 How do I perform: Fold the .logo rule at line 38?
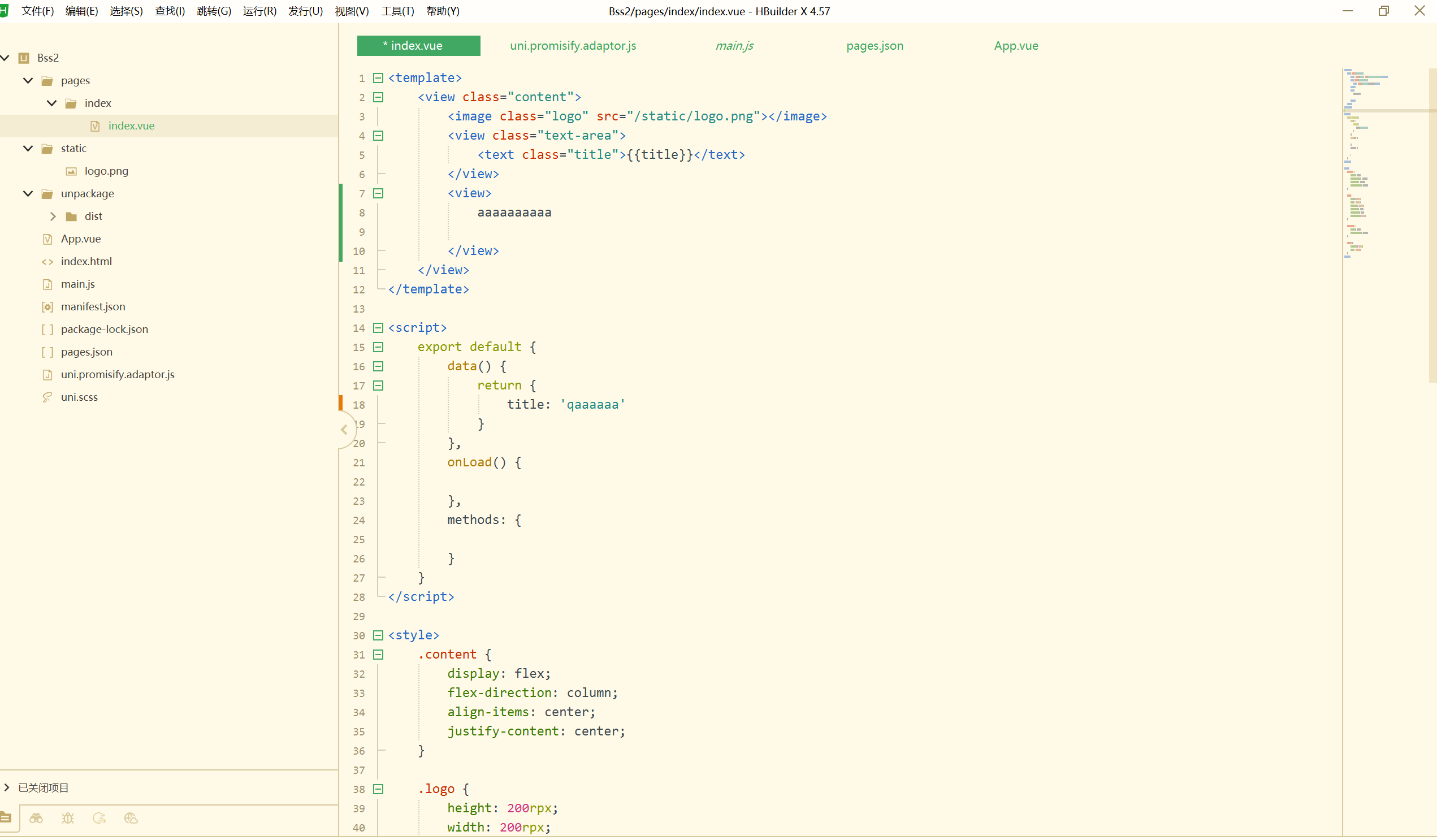pyautogui.click(x=378, y=789)
